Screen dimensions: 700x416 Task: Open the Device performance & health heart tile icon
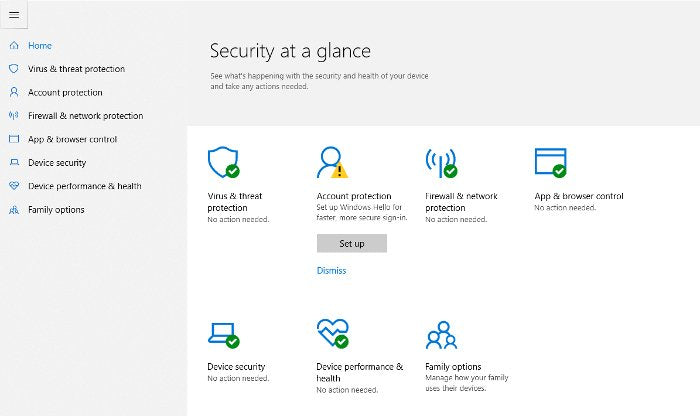point(331,334)
